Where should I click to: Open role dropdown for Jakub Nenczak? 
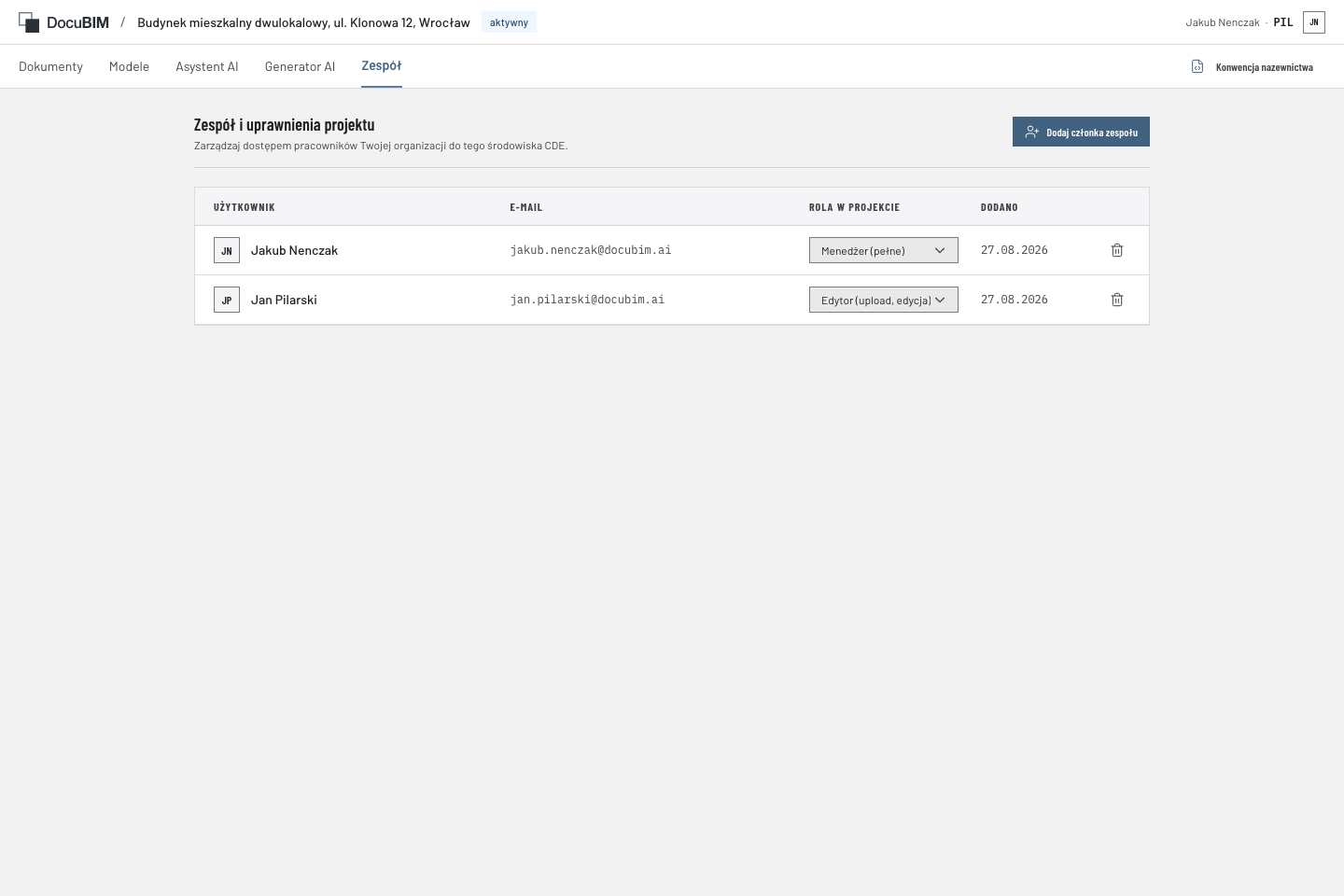pyautogui.click(x=884, y=250)
